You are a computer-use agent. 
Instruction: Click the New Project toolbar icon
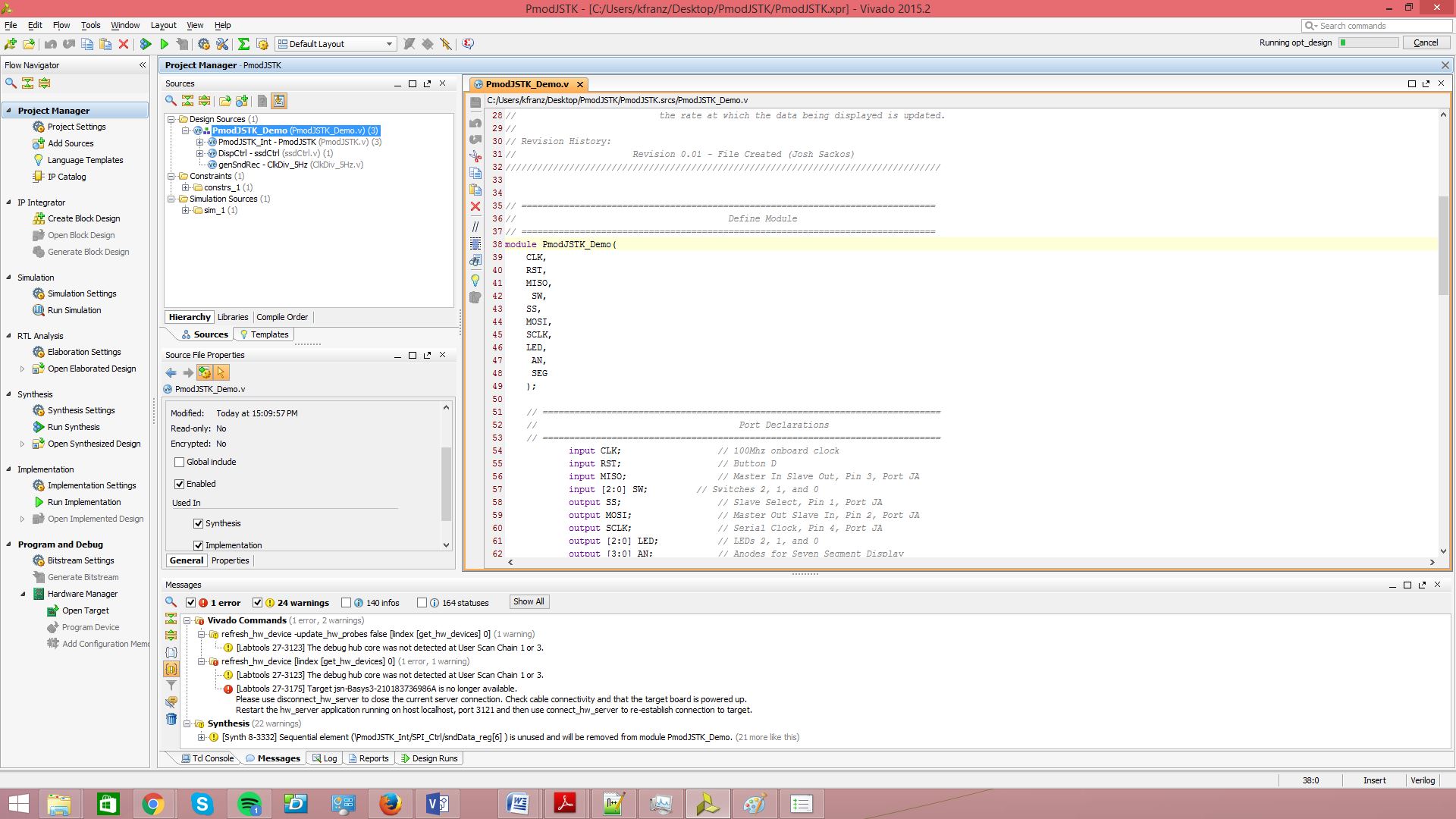tap(11, 44)
